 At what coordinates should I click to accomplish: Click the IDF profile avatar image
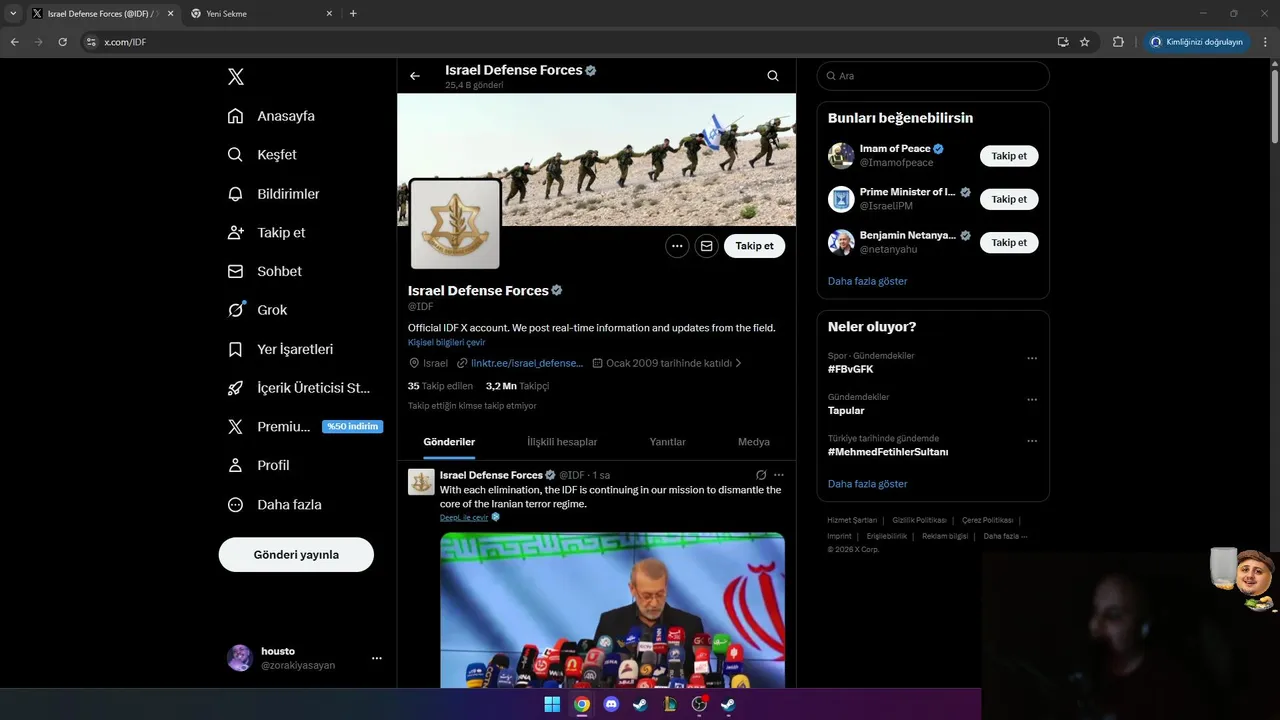point(455,224)
